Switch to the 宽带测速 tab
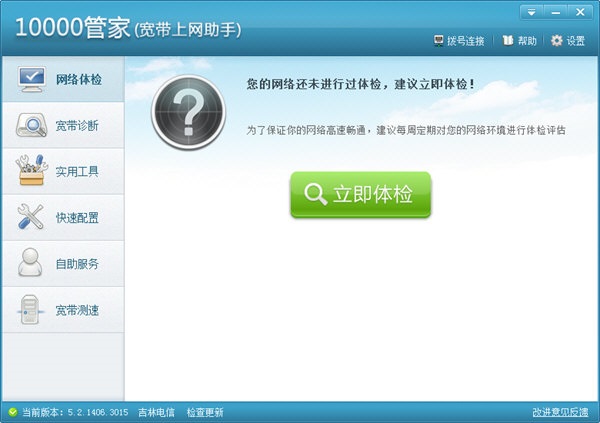Viewport: 600px width, 423px height. (x=63, y=310)
